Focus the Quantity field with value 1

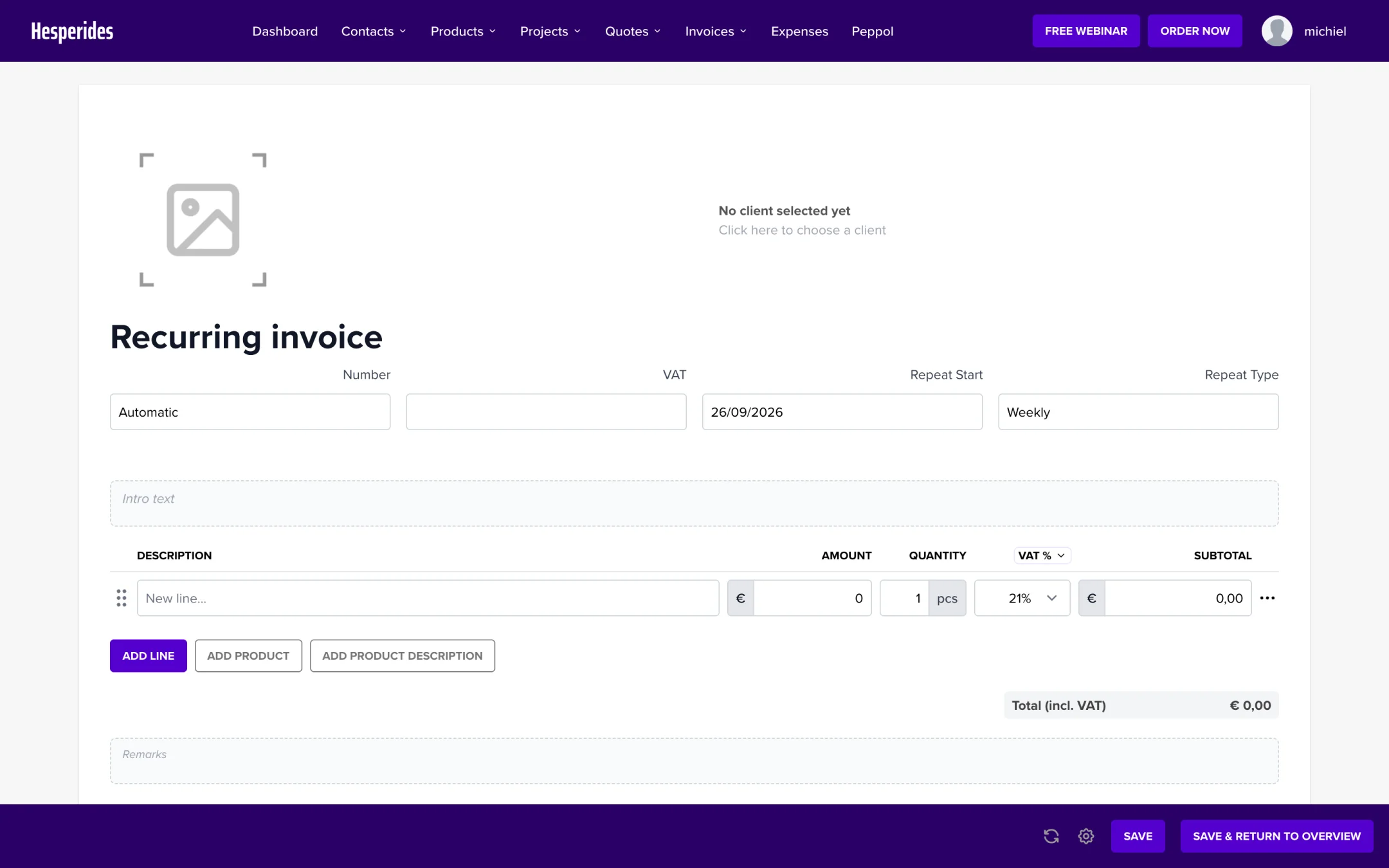coord(904,598)
